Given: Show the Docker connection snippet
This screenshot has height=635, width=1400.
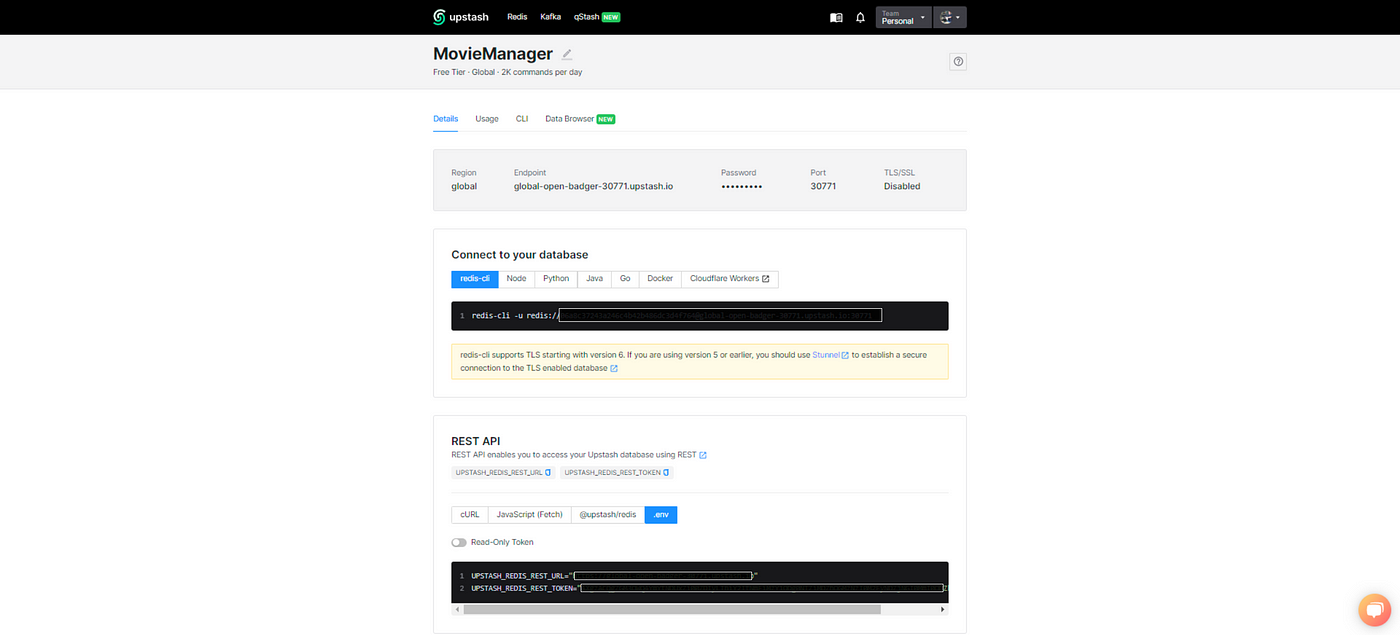Looking at the screenshot, I should 660,279.
